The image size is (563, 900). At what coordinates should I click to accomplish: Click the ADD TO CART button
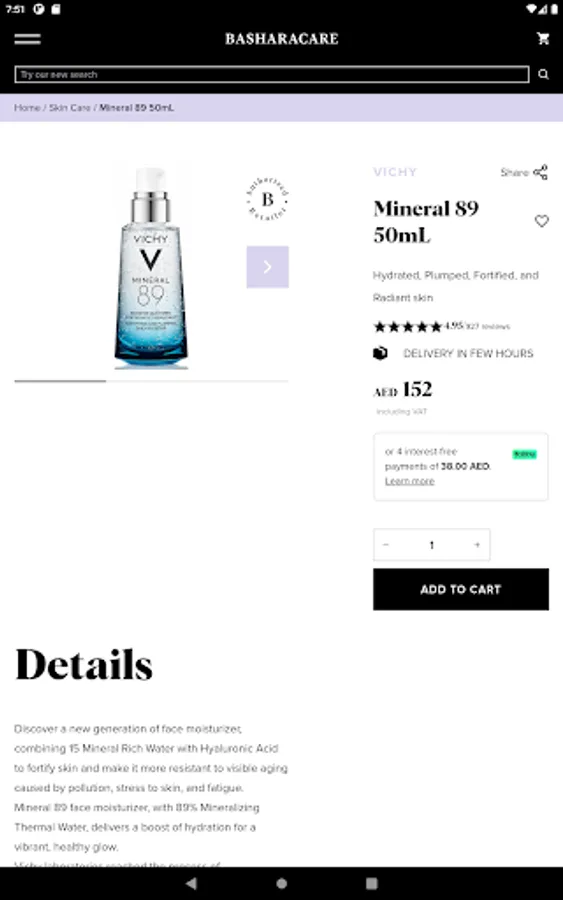[461, 589]
